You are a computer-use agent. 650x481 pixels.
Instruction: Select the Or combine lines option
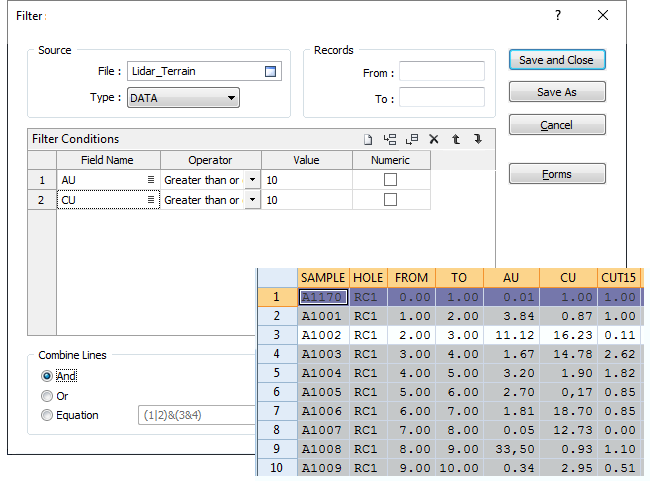pos(47,396)
